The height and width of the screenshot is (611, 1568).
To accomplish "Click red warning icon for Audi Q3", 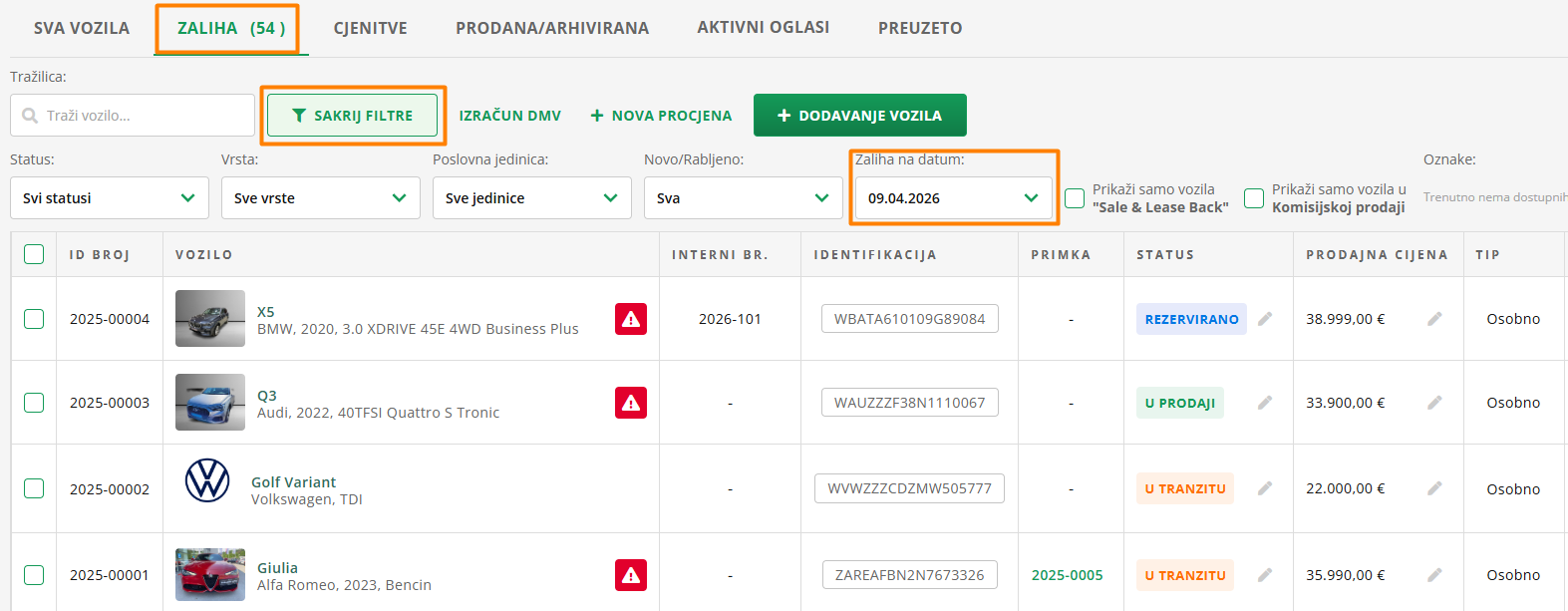I will 630,403.
